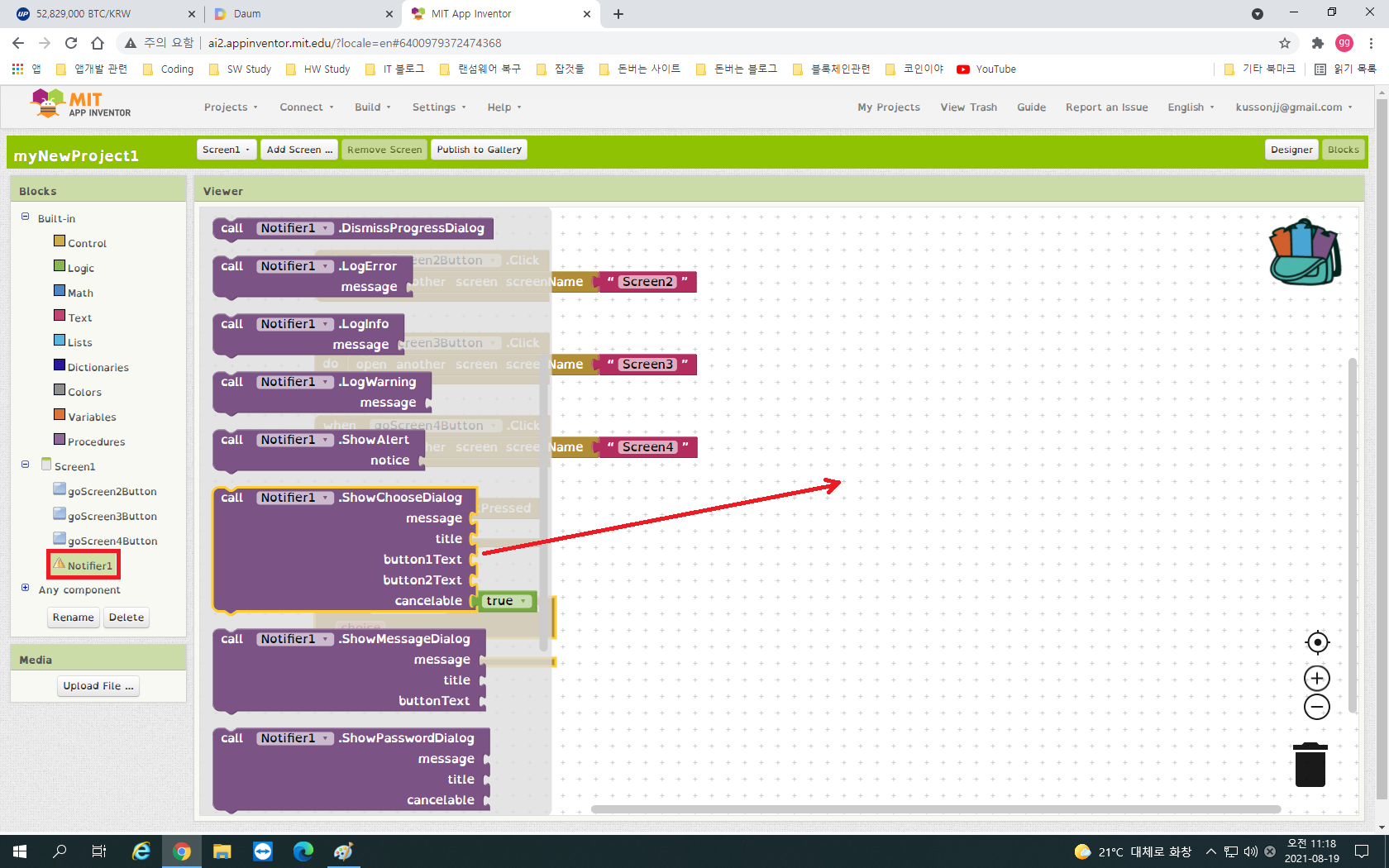Image resolution: width=1389 pixels, height=868 pixels.
Task: Open the Lists blocks category
Action: (x=79, y=342)
